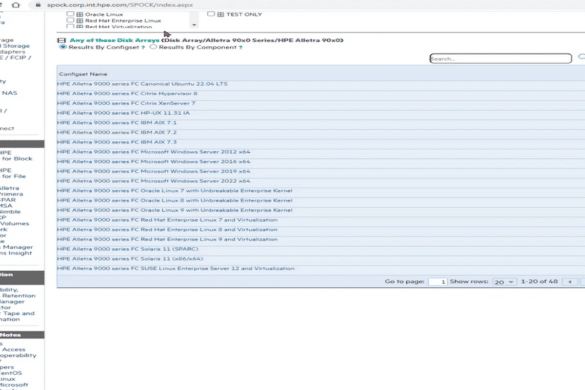Open FC Oracle Linux 9 Unbreakable Kernel configset
Viewport: 585px width, 390px height.
point(175,210)
